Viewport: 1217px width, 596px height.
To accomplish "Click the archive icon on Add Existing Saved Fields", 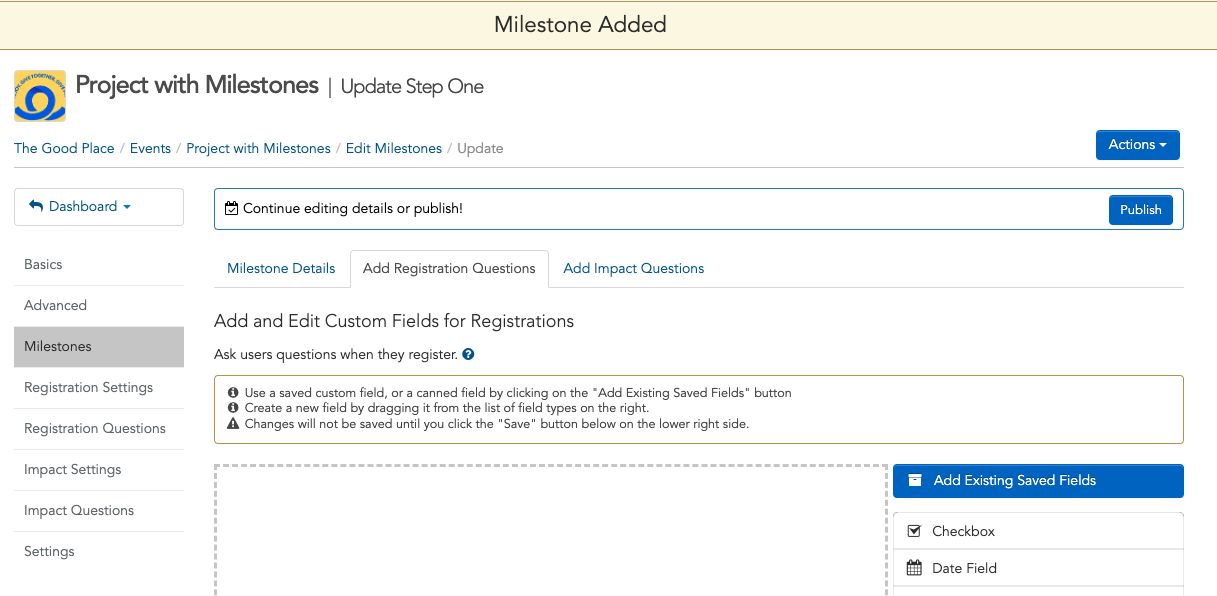I will coord(914,480).
